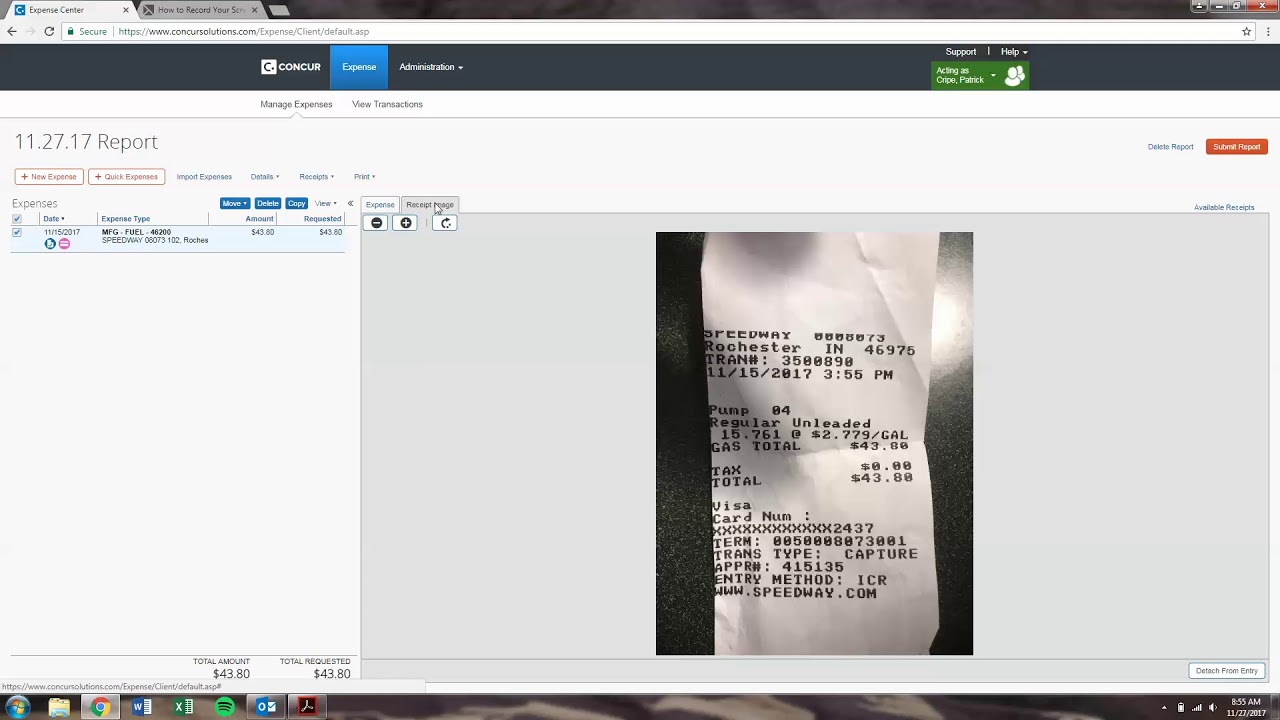Toggle the select-all expenses checkbox

(x=16, y=219)
